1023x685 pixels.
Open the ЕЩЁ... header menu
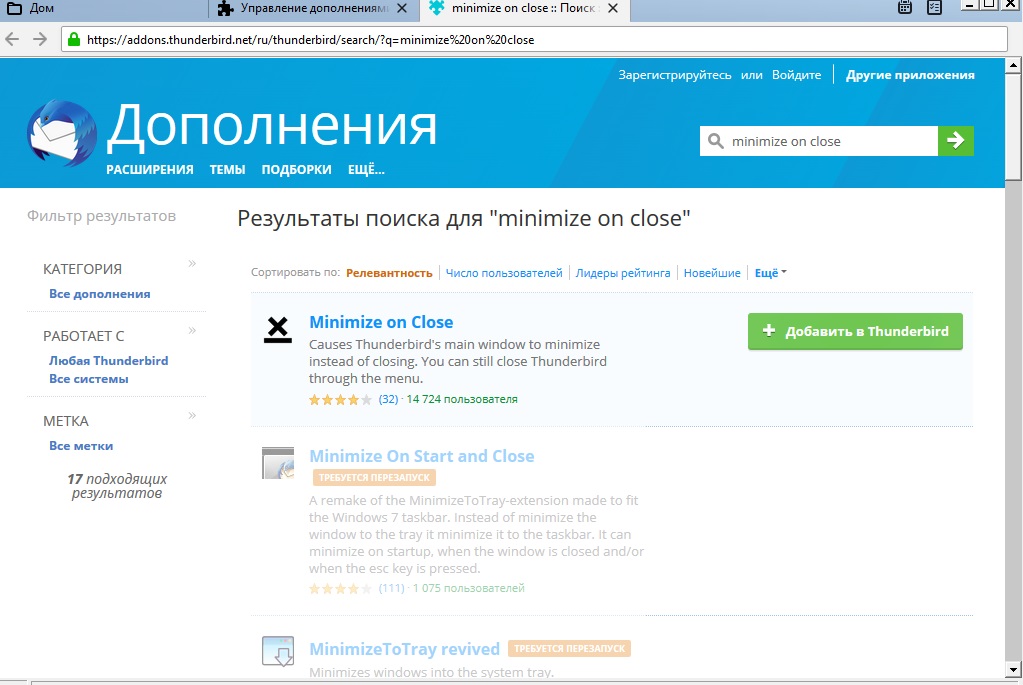pyautogui.click(x=366, y=170)
